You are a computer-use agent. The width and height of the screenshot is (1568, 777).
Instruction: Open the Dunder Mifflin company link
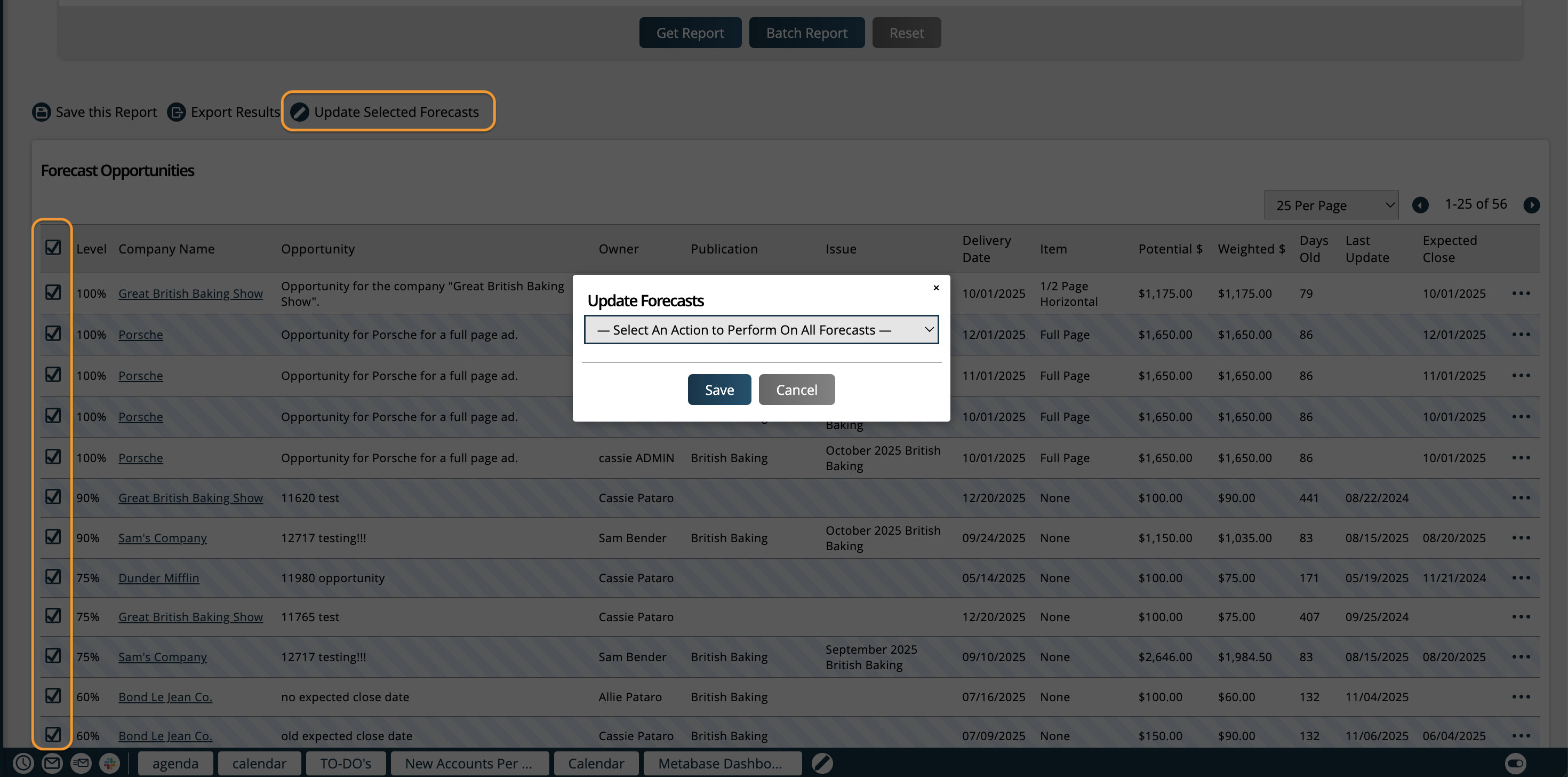coord(158,578)
